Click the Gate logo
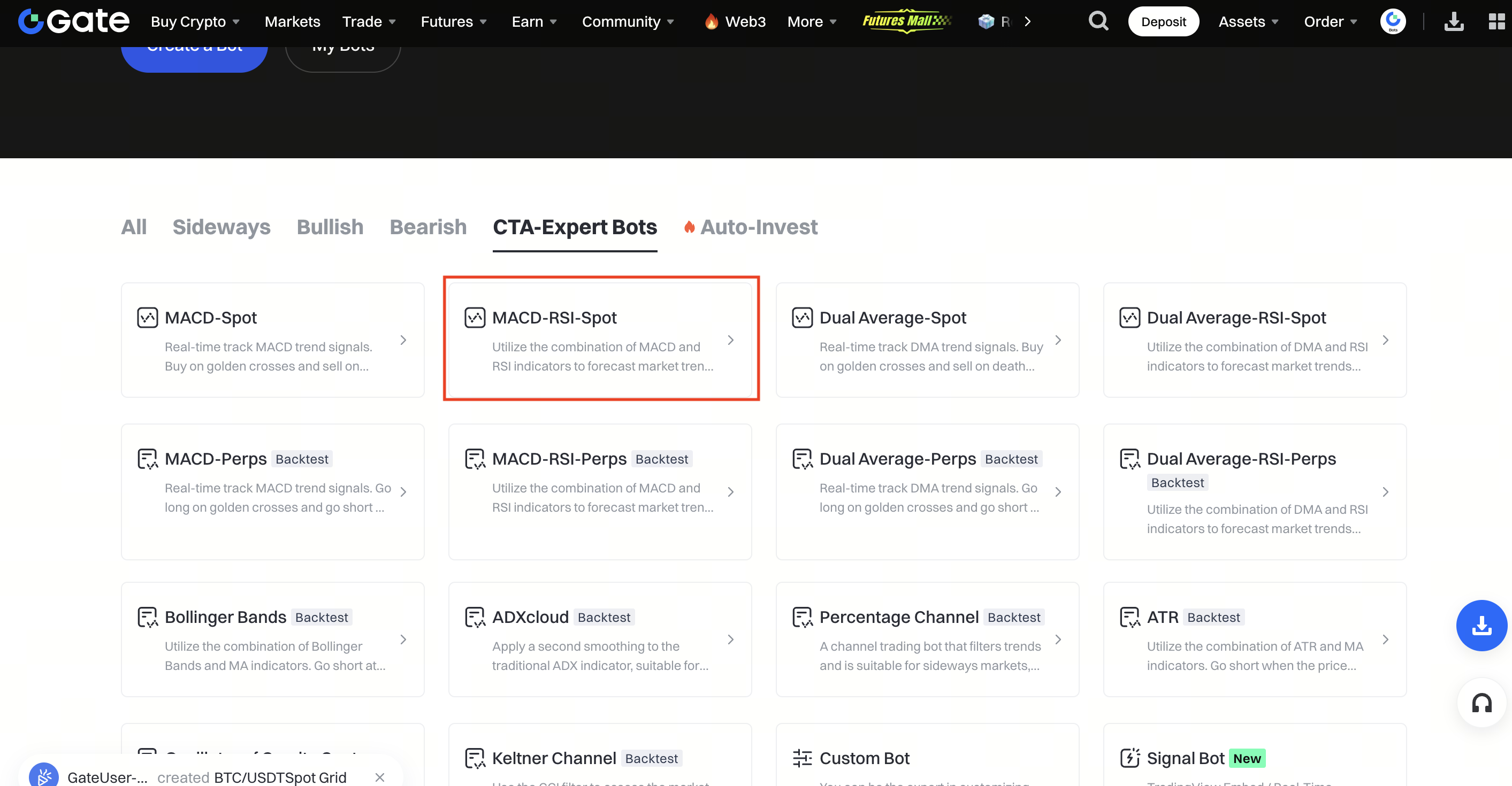 (73, 22)
